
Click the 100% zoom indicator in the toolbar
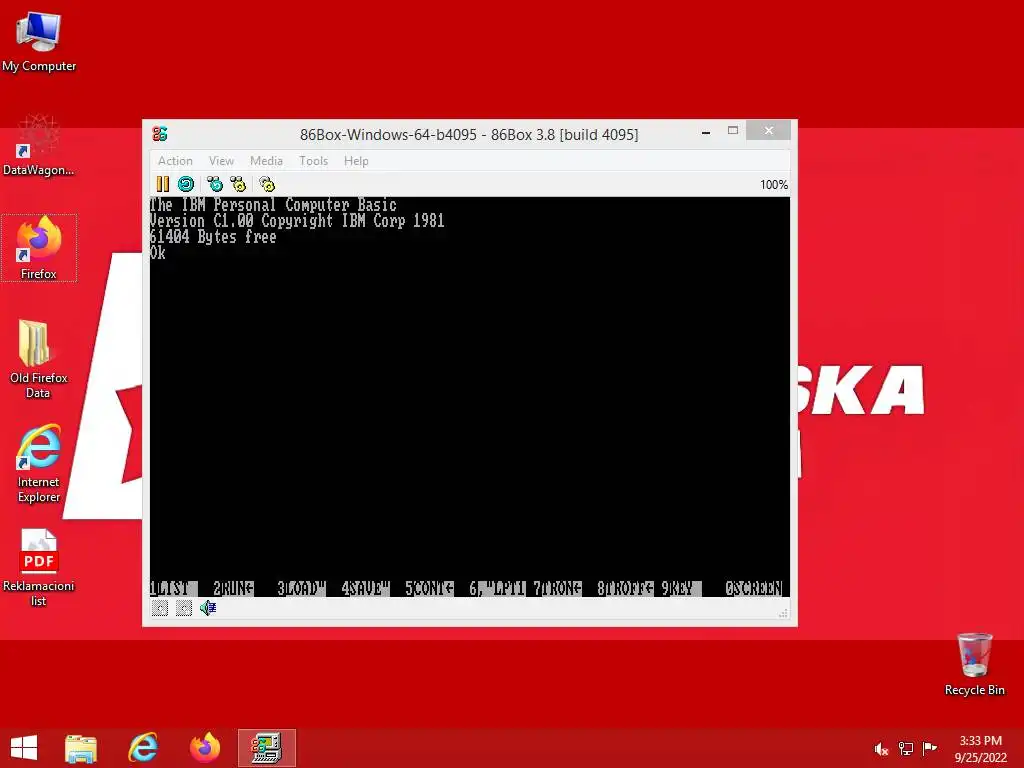pos(774,185)
